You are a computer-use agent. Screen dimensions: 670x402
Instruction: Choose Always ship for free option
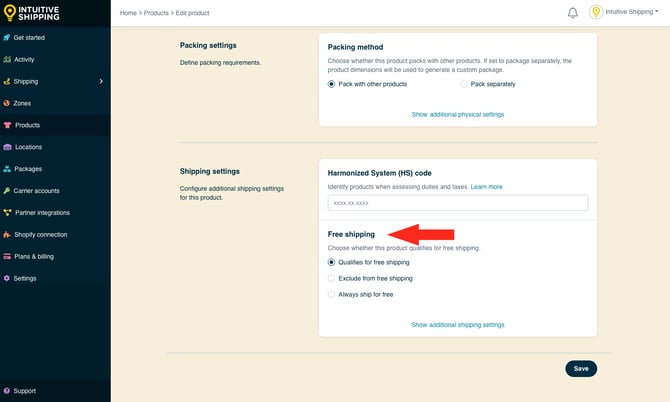pos(332,294)
